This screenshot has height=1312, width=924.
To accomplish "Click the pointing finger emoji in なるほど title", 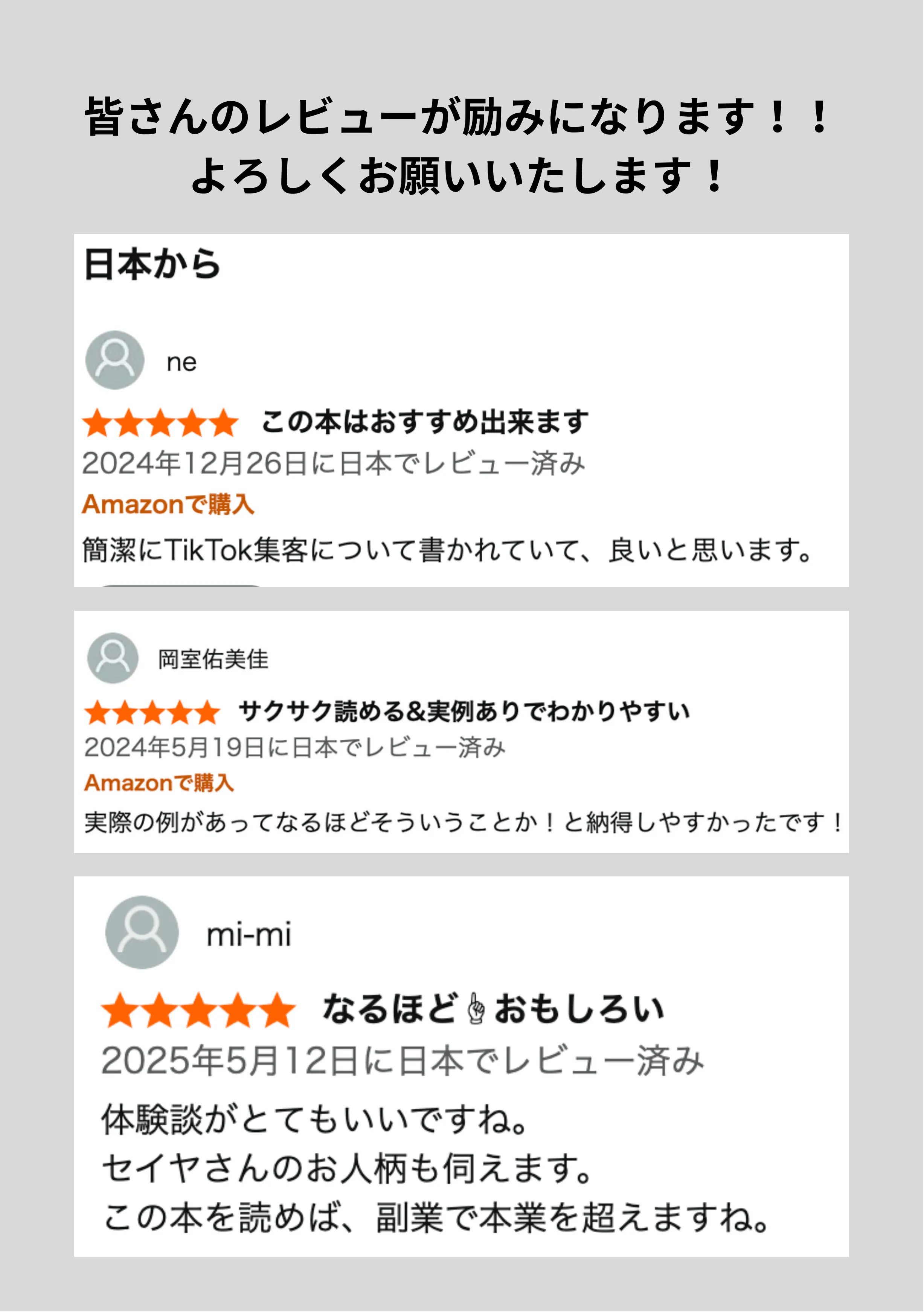I will coord(476,1009).
